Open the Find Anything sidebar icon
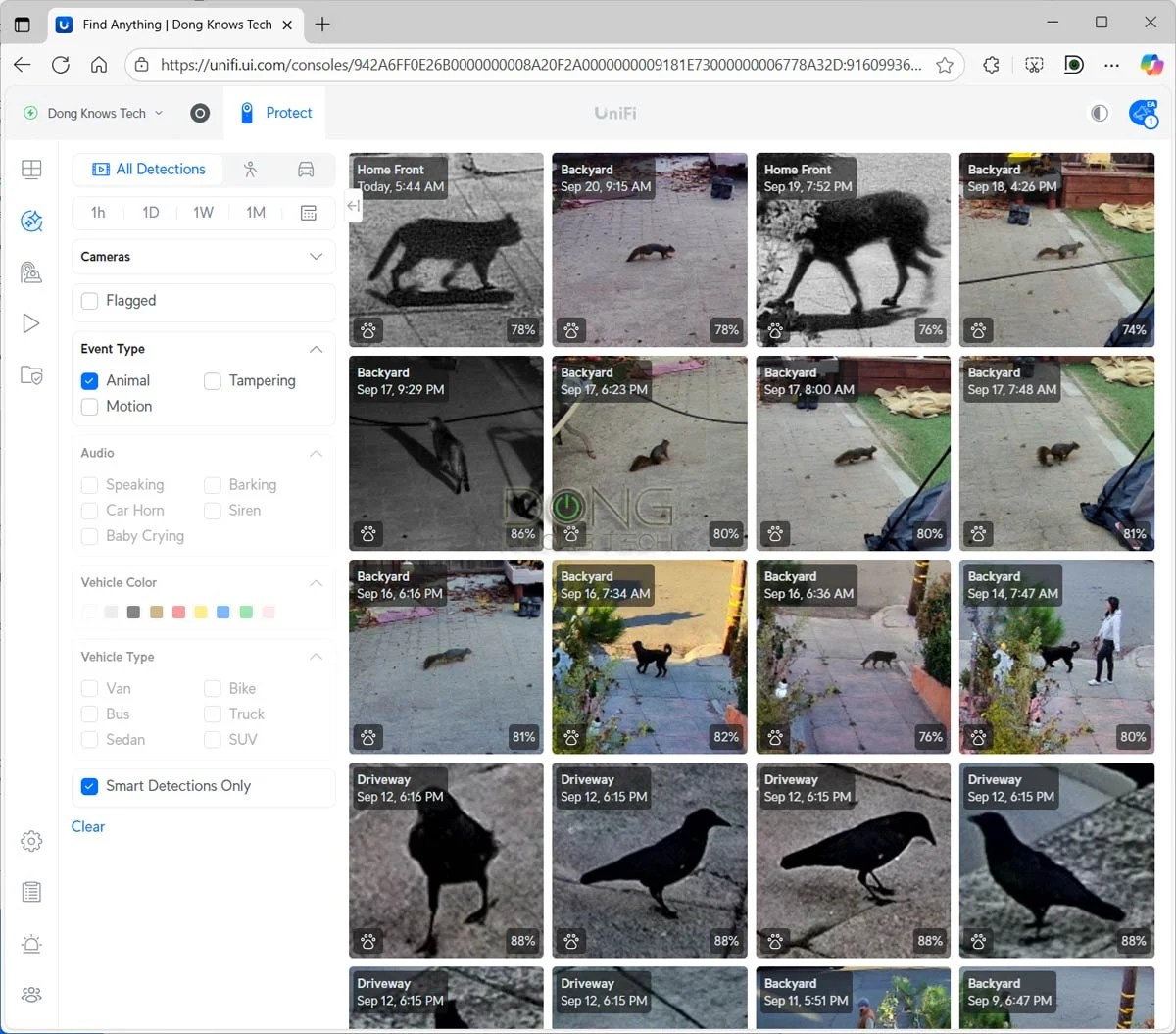Image resolution: width=1176 pixels, height=1034 pixels. tap(31, 221)
